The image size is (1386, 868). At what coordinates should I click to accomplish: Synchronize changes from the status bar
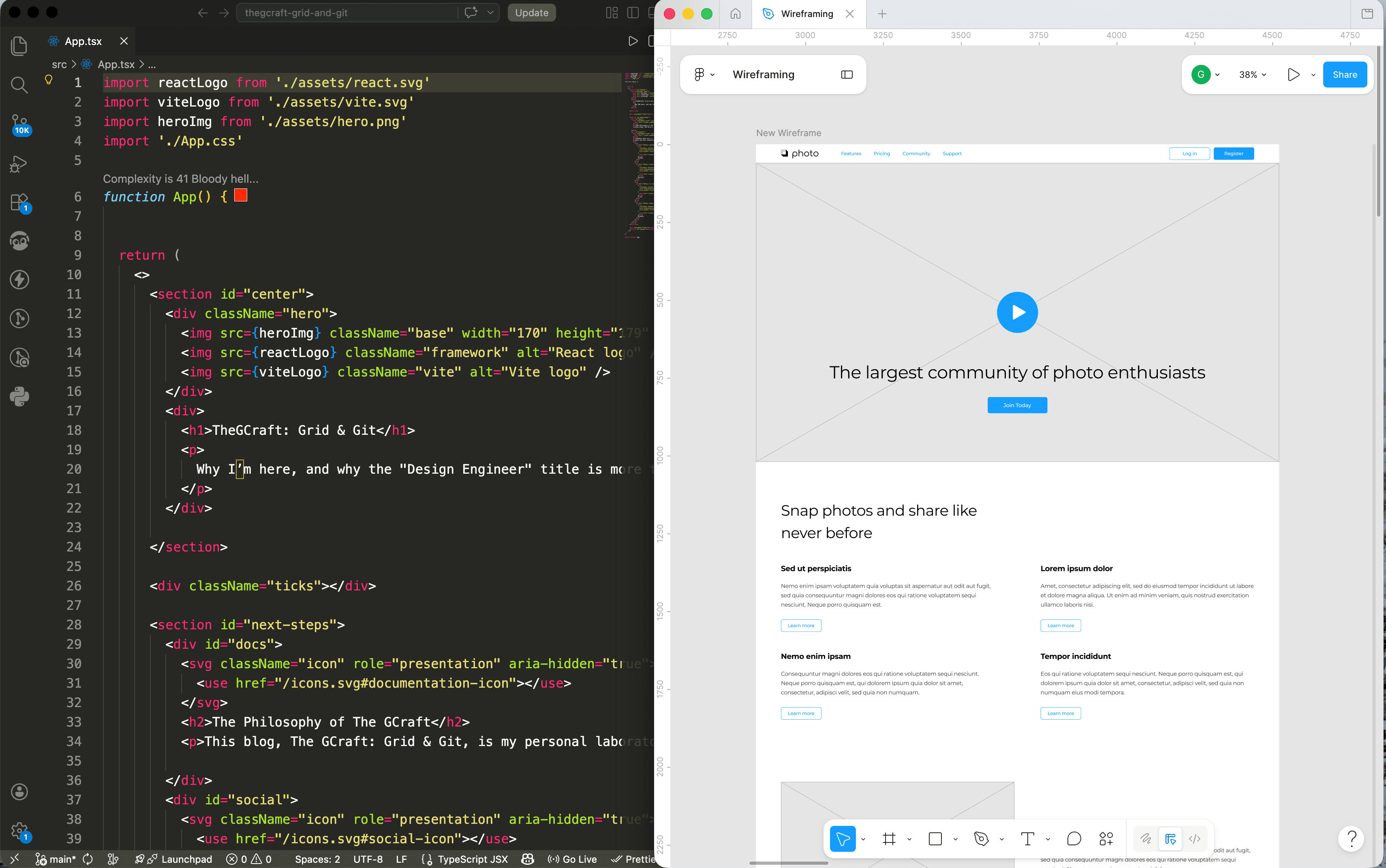(88, 859)
